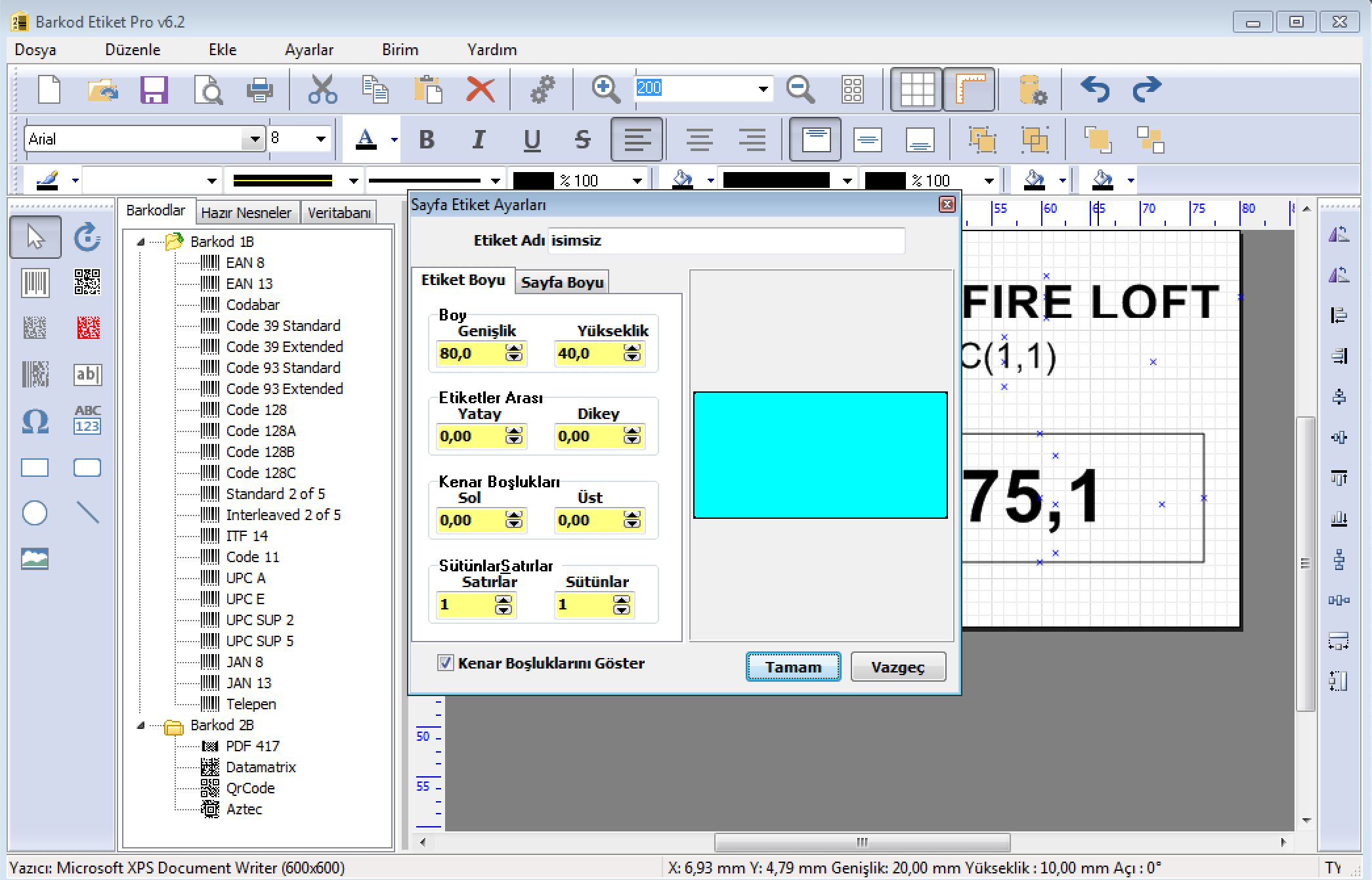Open print preview

tap(207, 90)
